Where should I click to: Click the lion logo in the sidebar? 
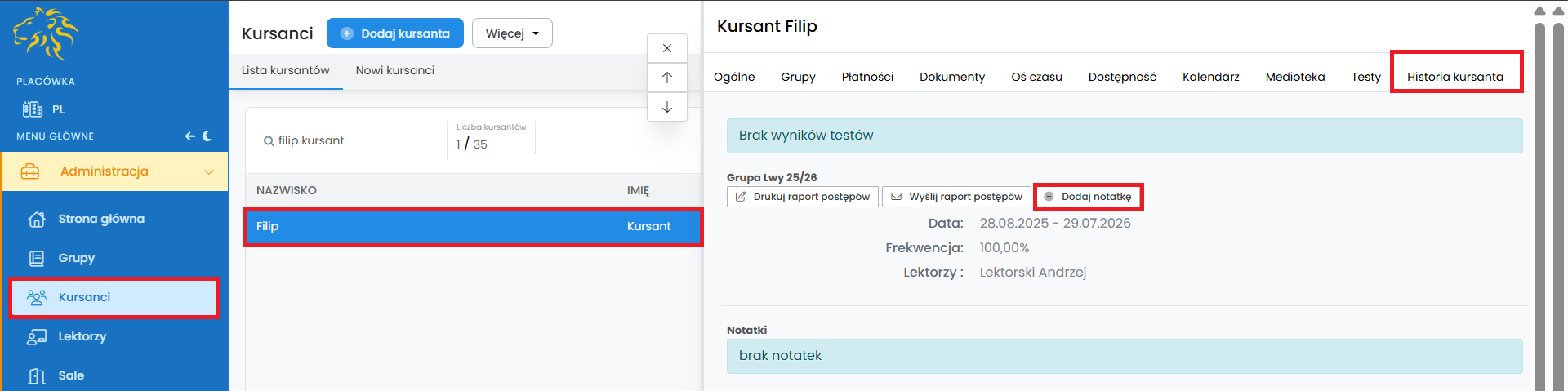(x=46, y=34)
